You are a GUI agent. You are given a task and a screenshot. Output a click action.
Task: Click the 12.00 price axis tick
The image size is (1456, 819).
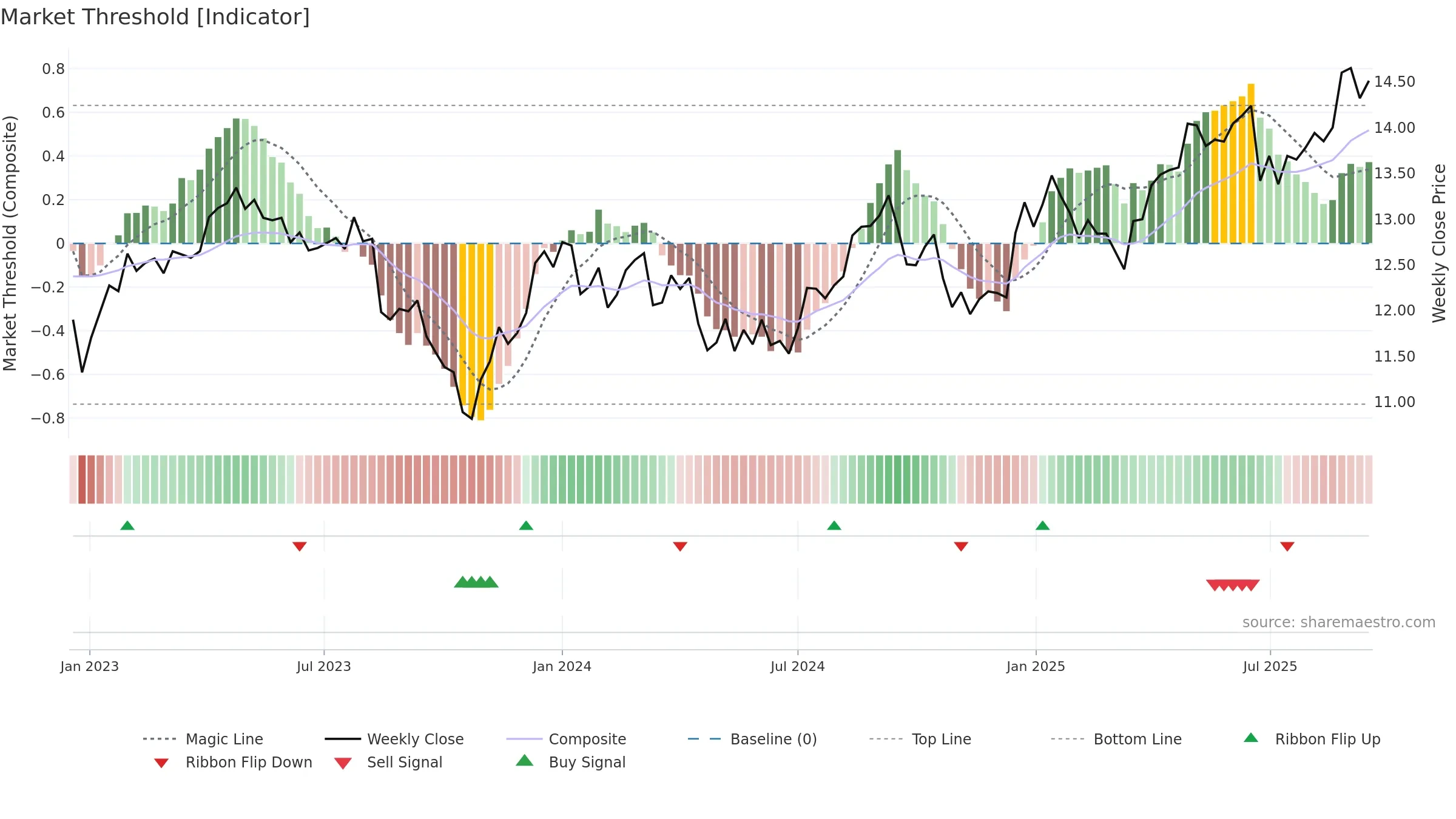[x=1395, y=310]
